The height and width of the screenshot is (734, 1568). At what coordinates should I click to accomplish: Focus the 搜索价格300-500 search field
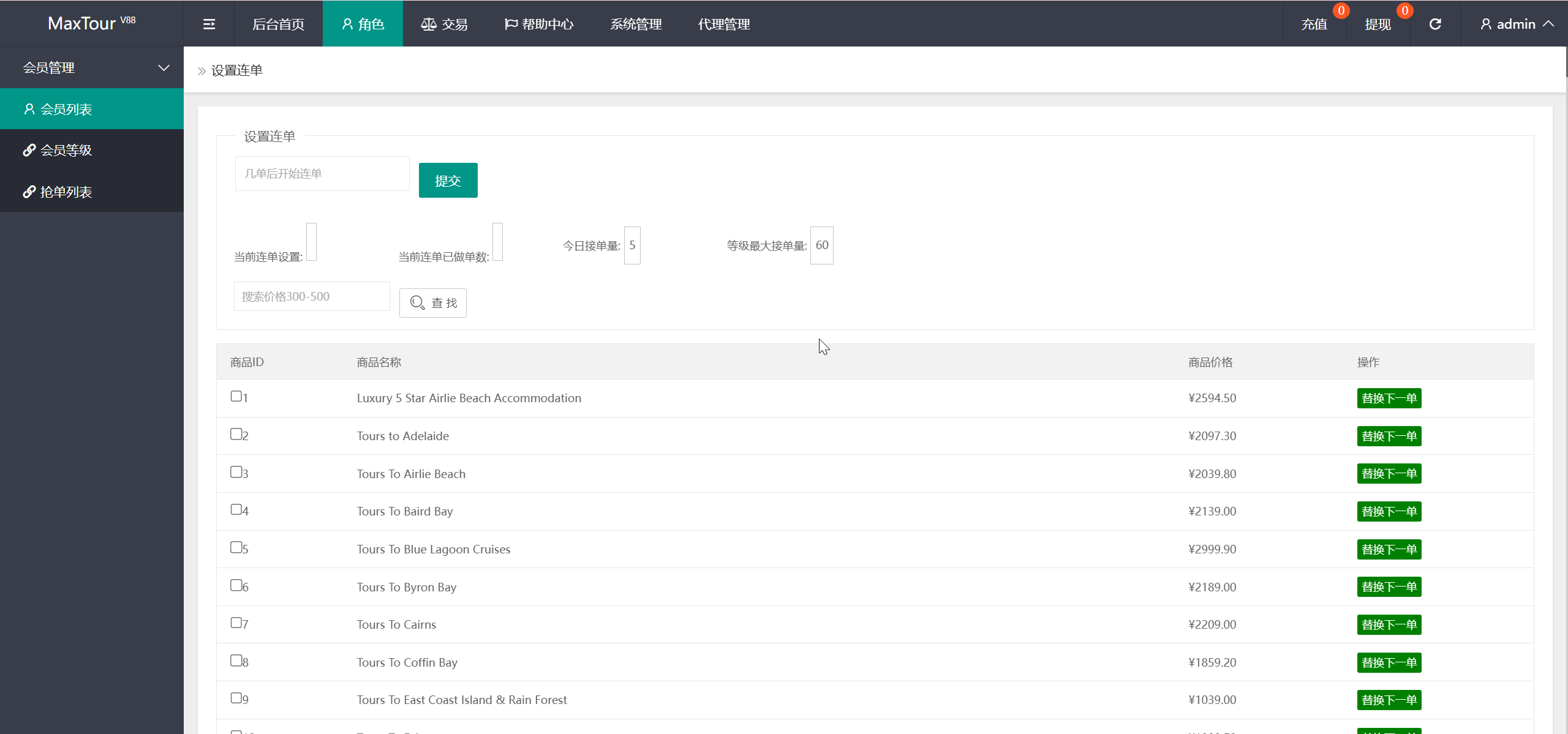pyautogui.click(x=311, y=296)
